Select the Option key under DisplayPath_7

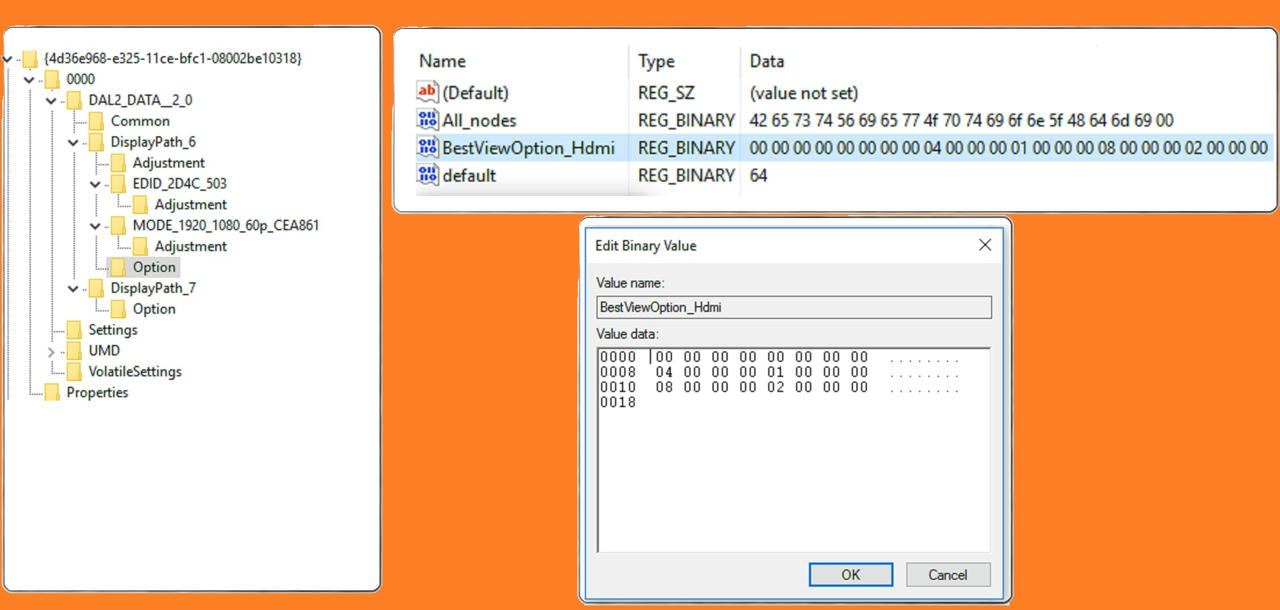click(x=154, y=309)
